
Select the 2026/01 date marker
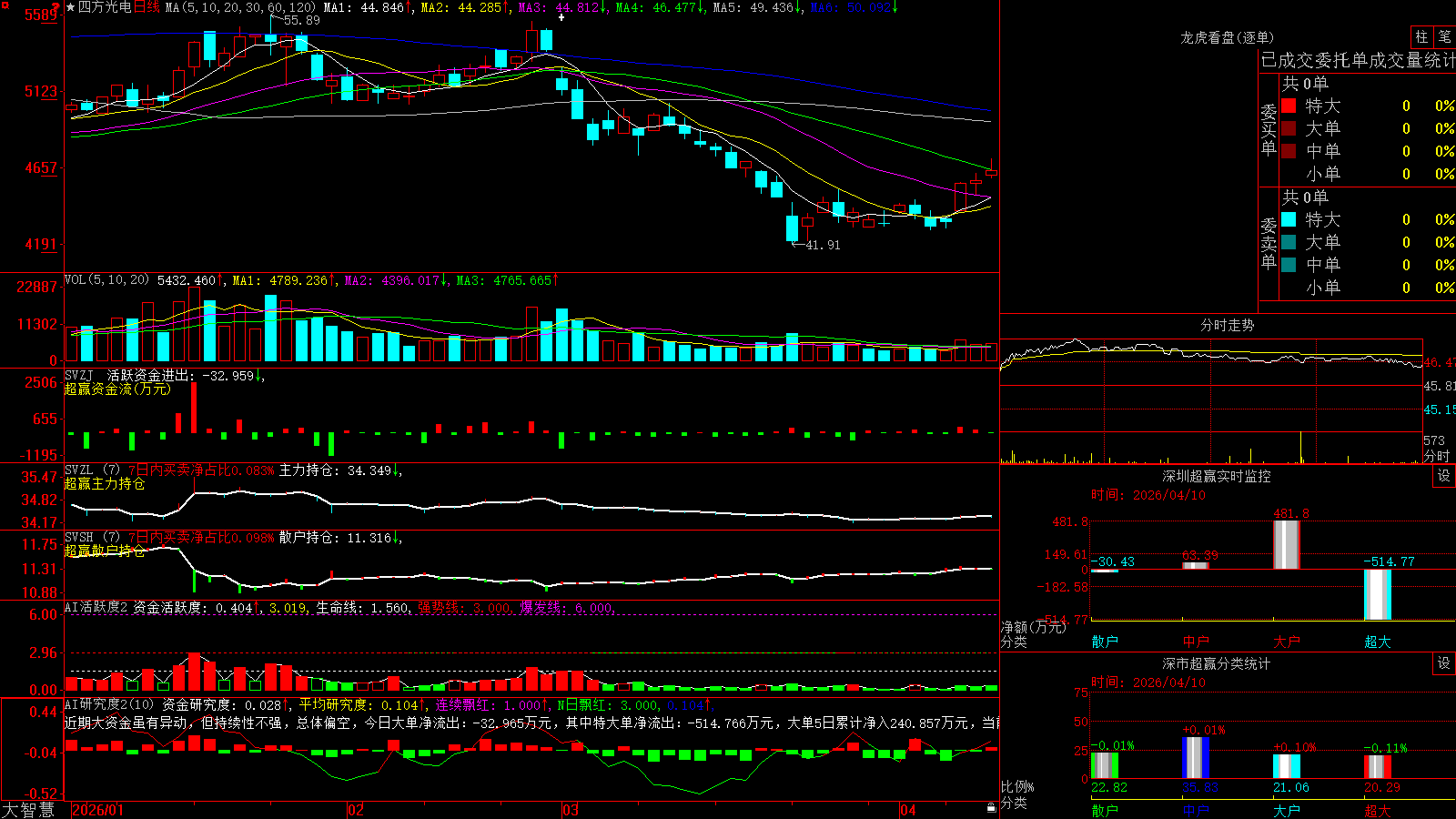click(97, 810)
